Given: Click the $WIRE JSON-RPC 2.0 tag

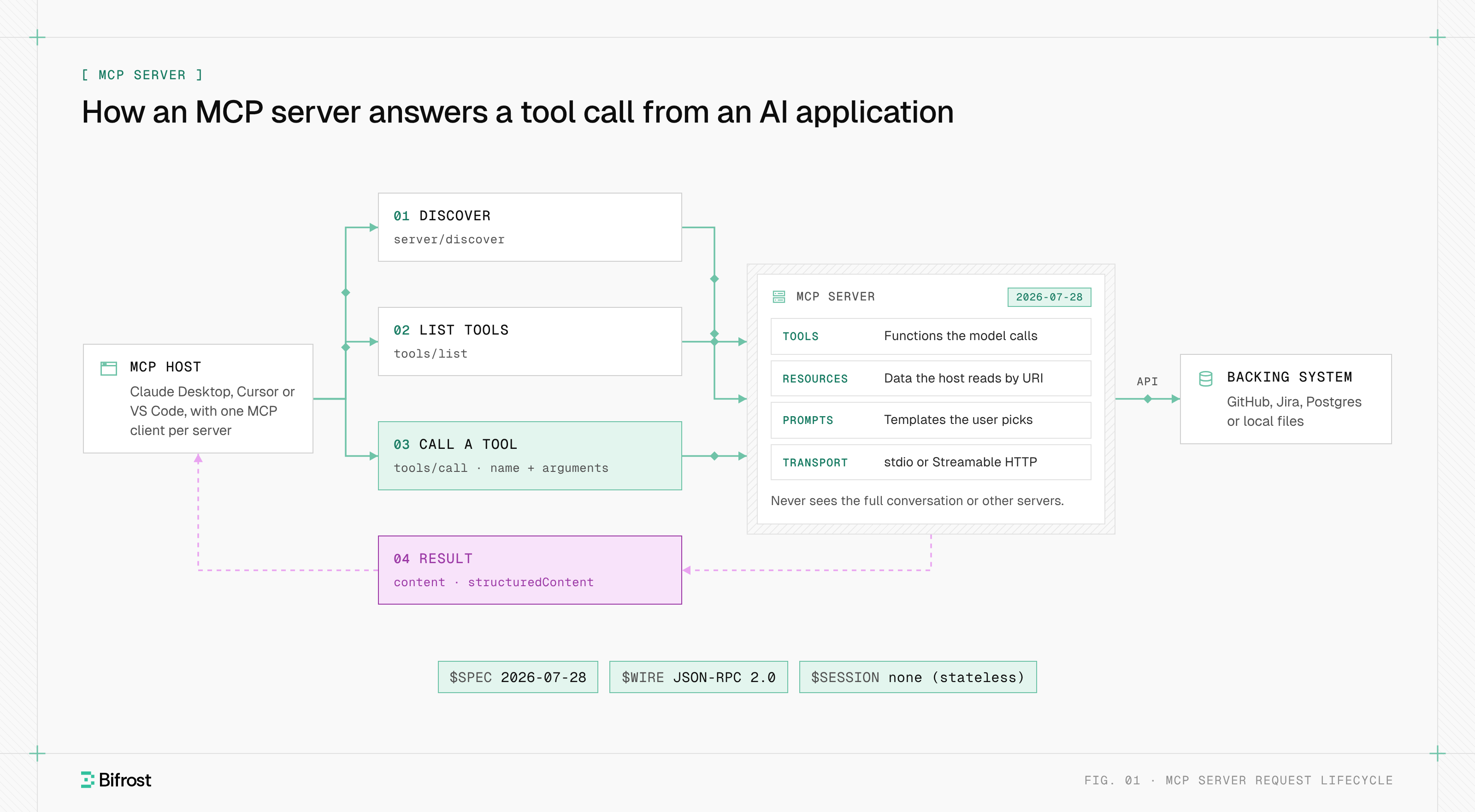Looking at the screenshot, I should tap(699, 677).
